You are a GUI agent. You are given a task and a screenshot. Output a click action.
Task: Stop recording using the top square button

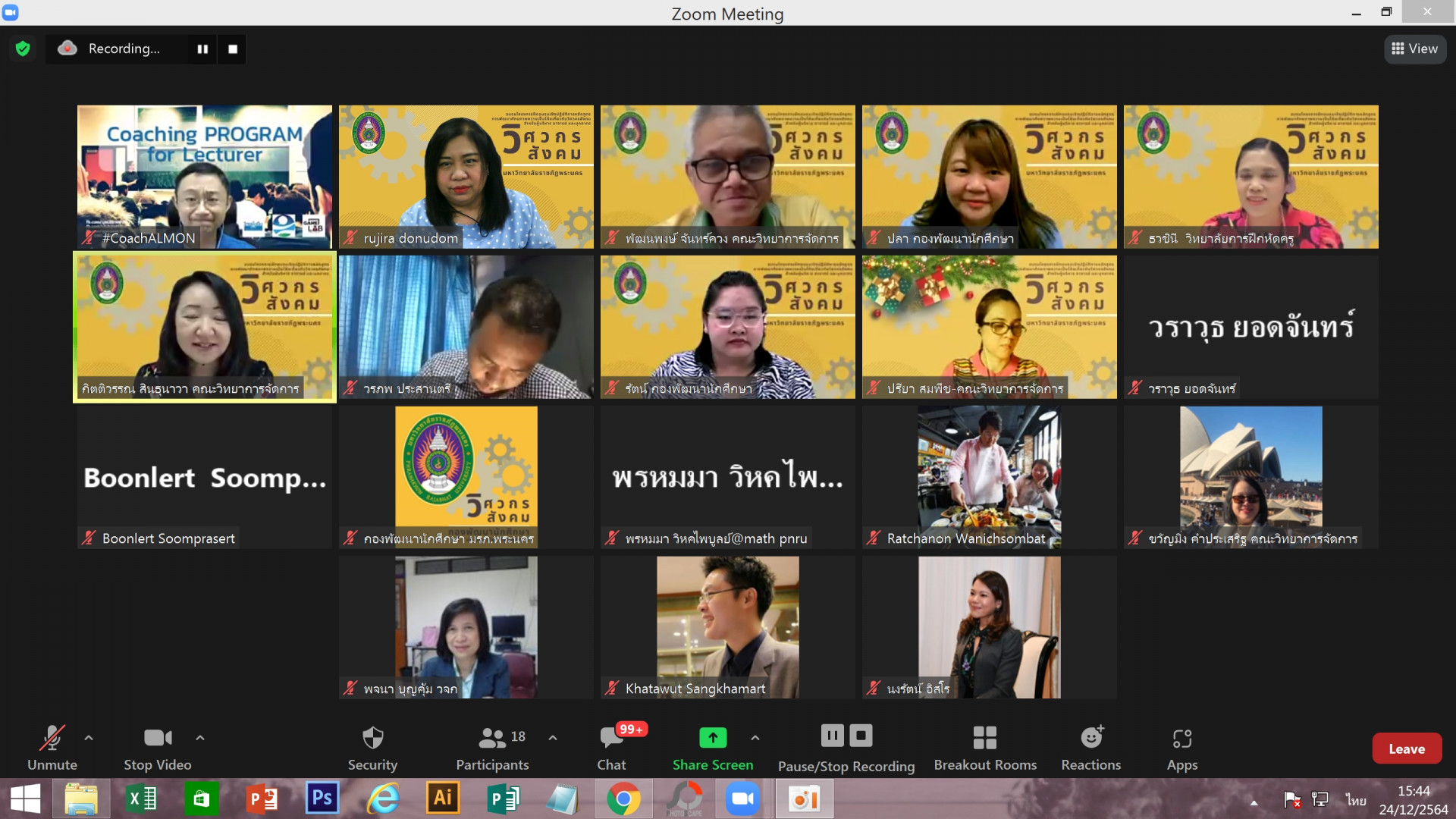[x=233, y=49]
